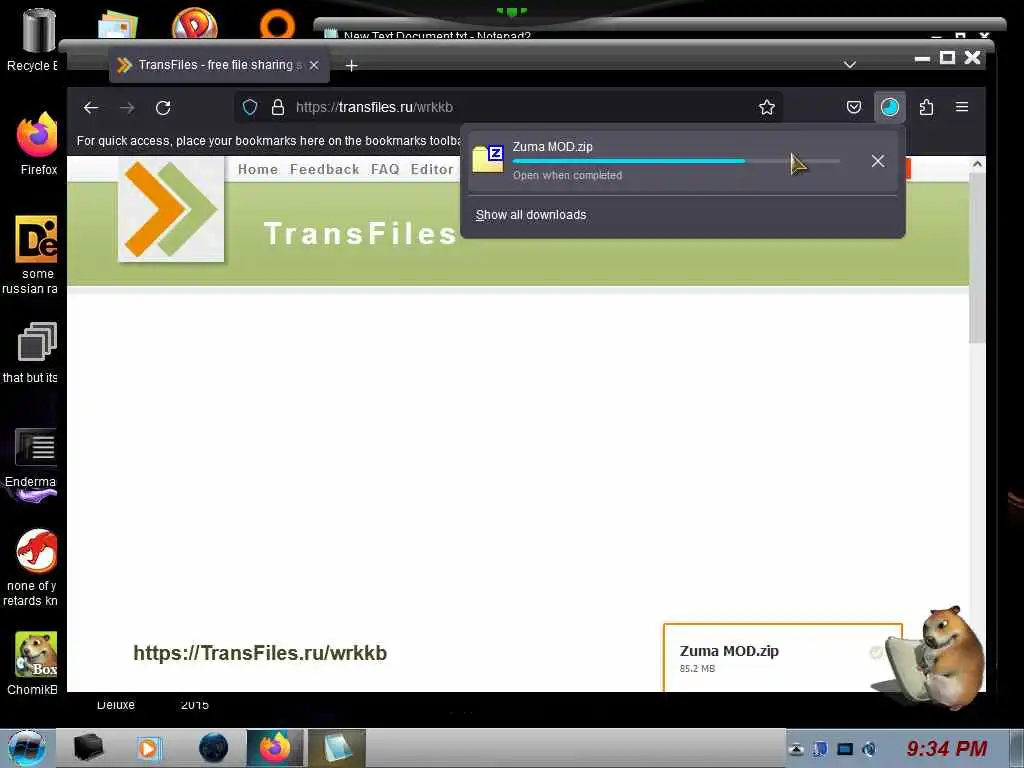Open the Recycle Bin desktop icon
1024x768 pixels.
[x=36, y=39]
